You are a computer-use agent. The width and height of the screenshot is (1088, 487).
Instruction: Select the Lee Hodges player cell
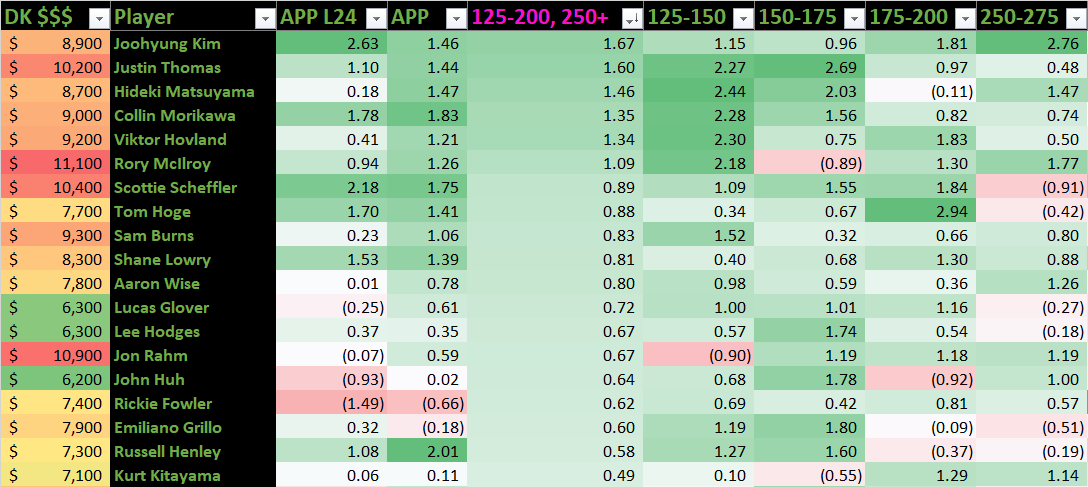click(x=193, y=332)
